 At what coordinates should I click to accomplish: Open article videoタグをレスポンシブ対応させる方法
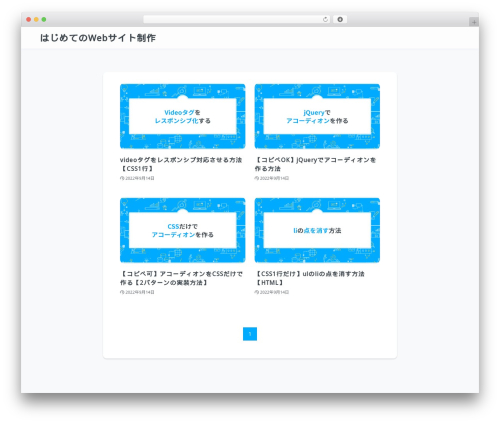click(x=181, y=164)
